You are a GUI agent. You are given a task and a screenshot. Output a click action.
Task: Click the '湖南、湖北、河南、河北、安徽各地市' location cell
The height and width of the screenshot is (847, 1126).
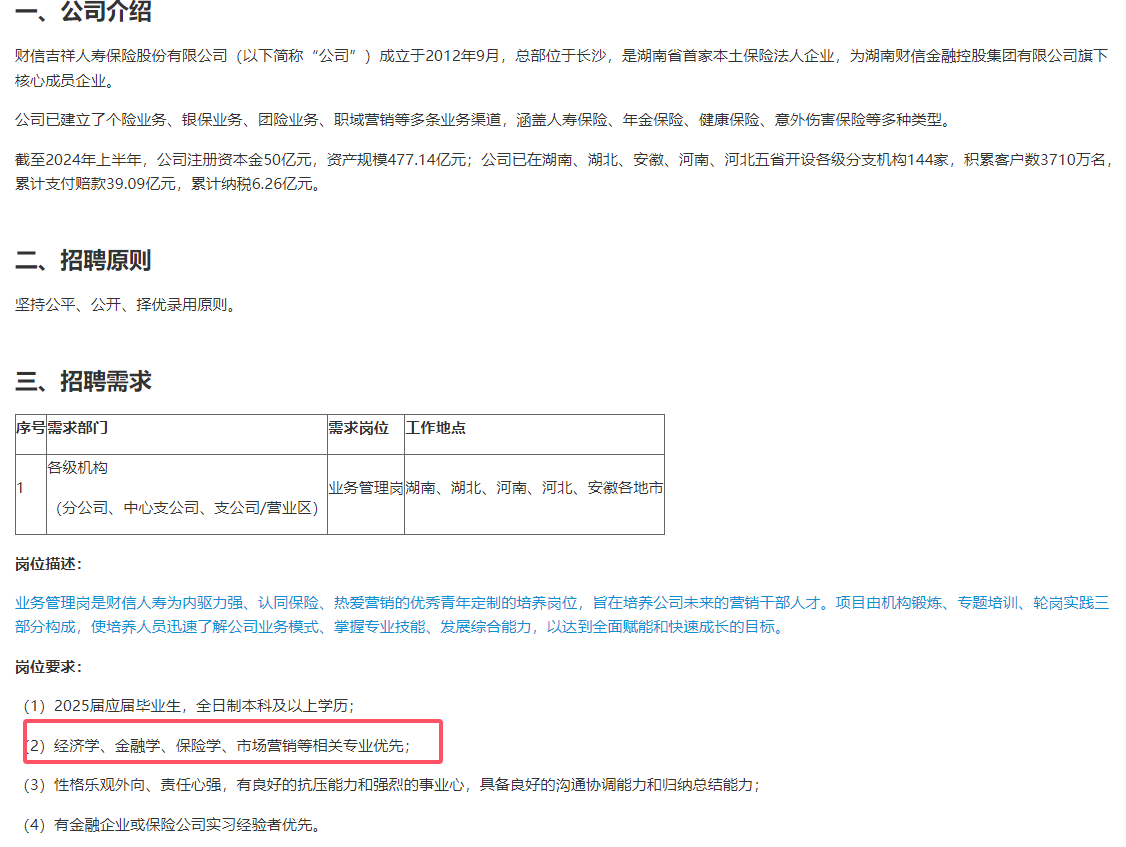click(534, 488)
